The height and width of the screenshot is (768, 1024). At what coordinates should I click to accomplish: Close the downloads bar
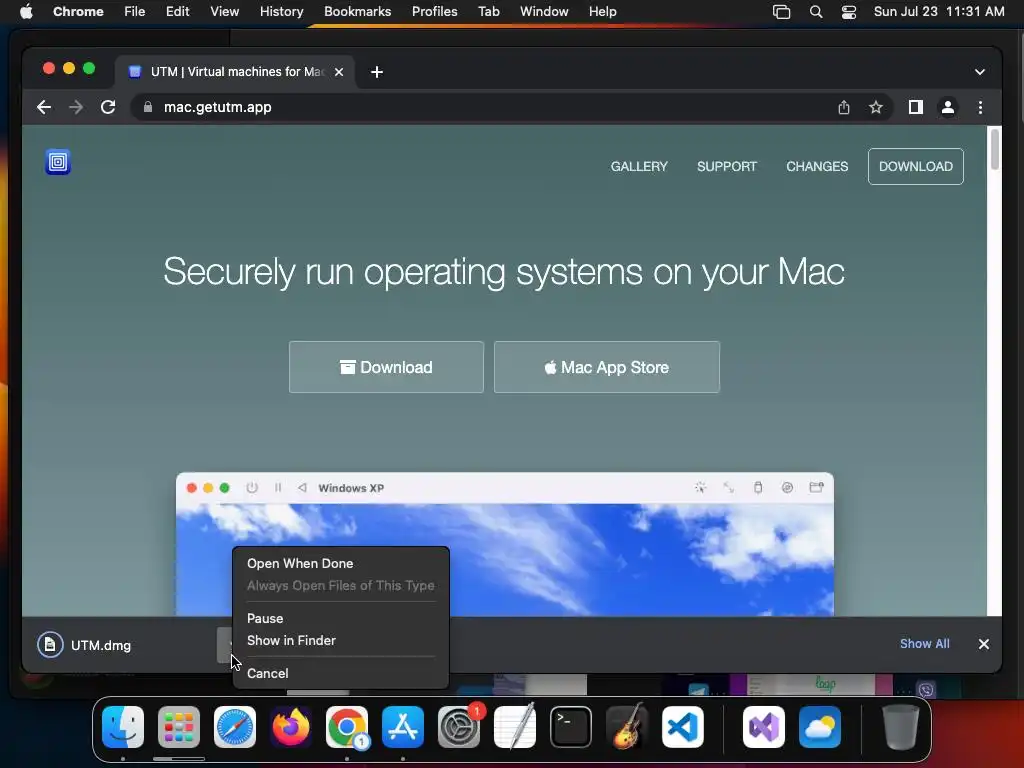tap(984, 644)
